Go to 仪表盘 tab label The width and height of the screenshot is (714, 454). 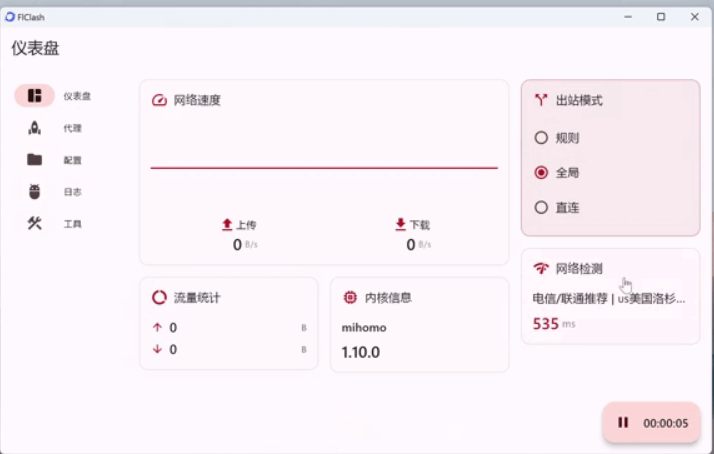(x=77, y=96)
